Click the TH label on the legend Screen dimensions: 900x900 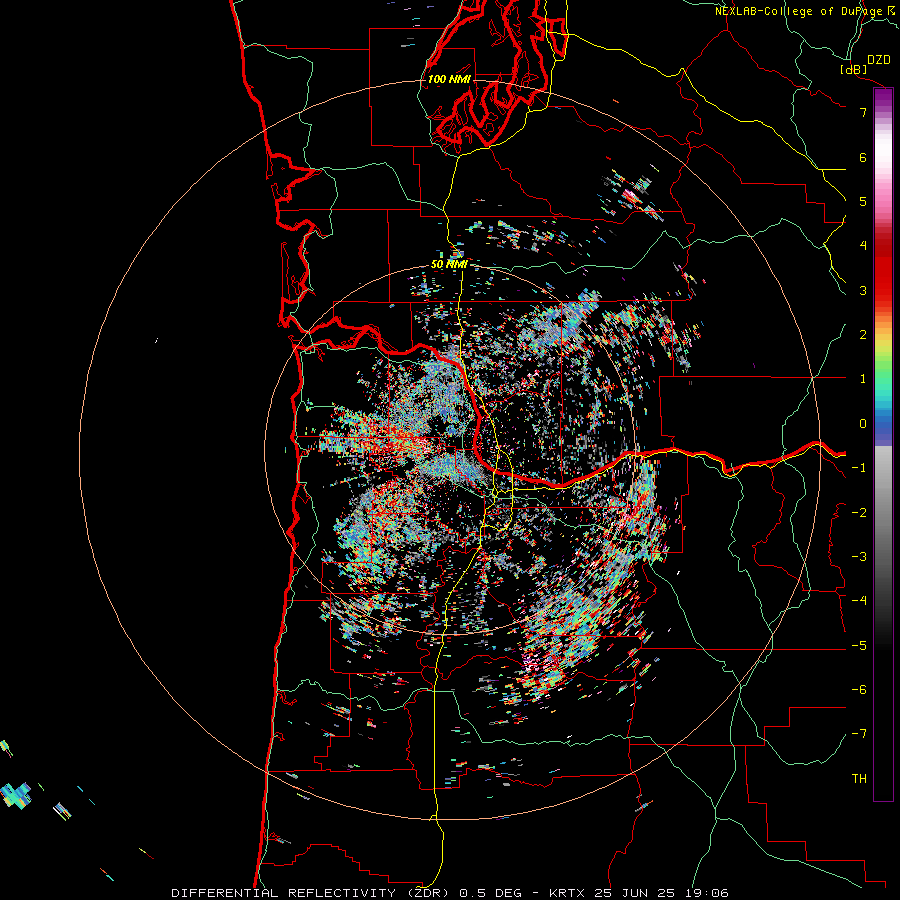(x=859, y=779)
